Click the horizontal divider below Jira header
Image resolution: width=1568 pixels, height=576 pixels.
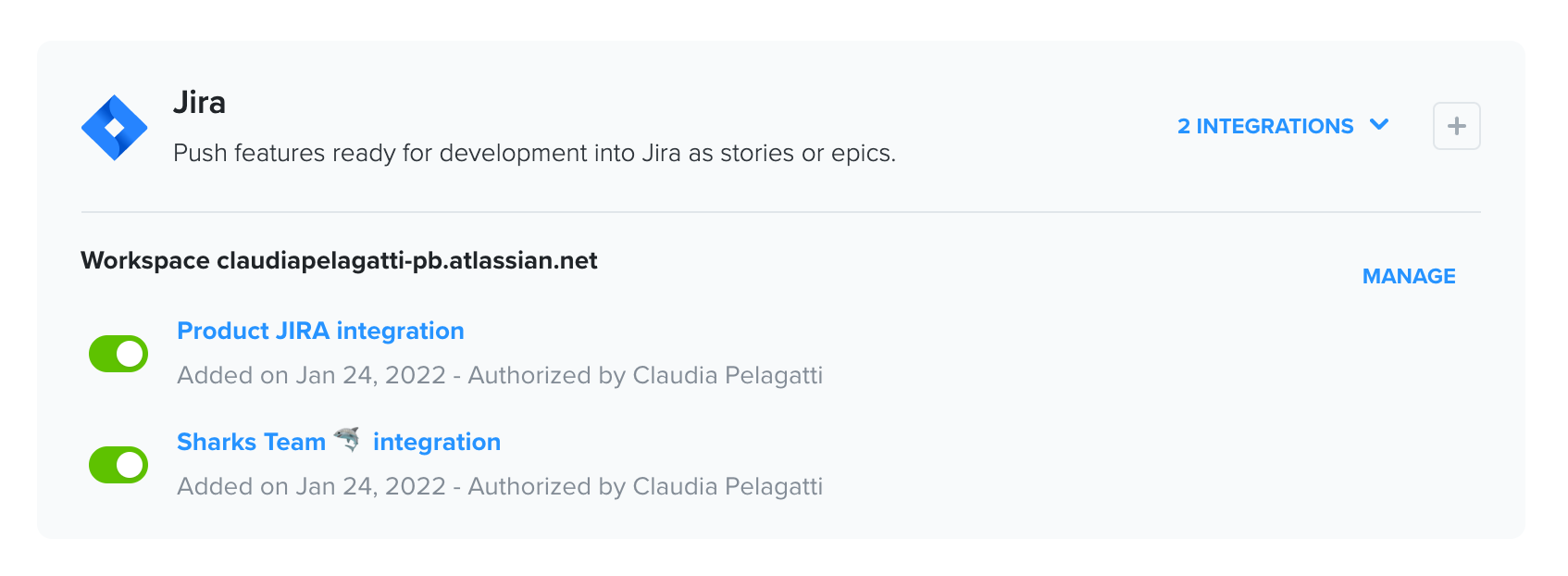780,212
